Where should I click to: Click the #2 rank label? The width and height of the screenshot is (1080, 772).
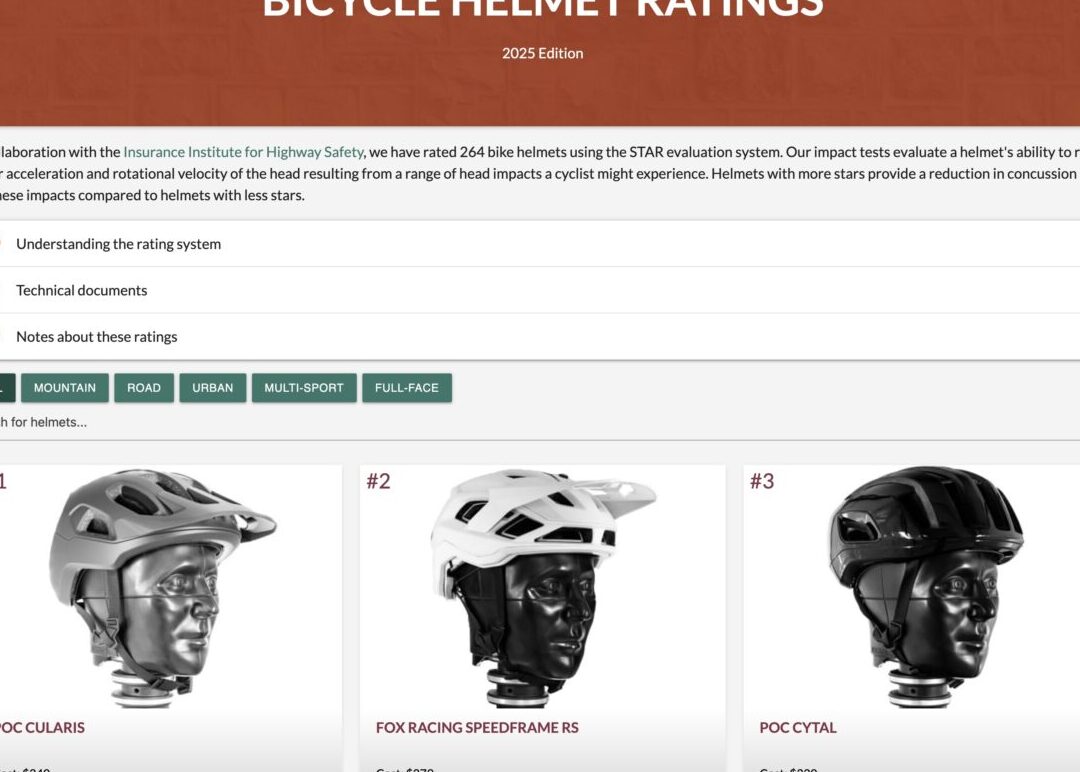pos(378,481)
